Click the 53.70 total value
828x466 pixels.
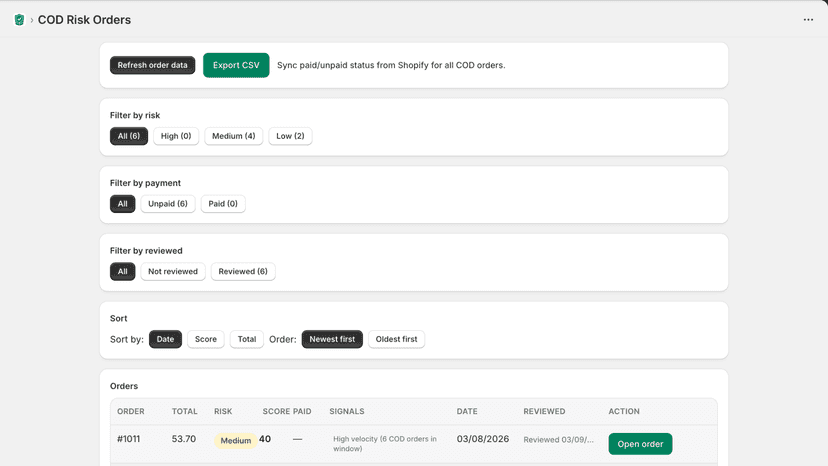184,439
